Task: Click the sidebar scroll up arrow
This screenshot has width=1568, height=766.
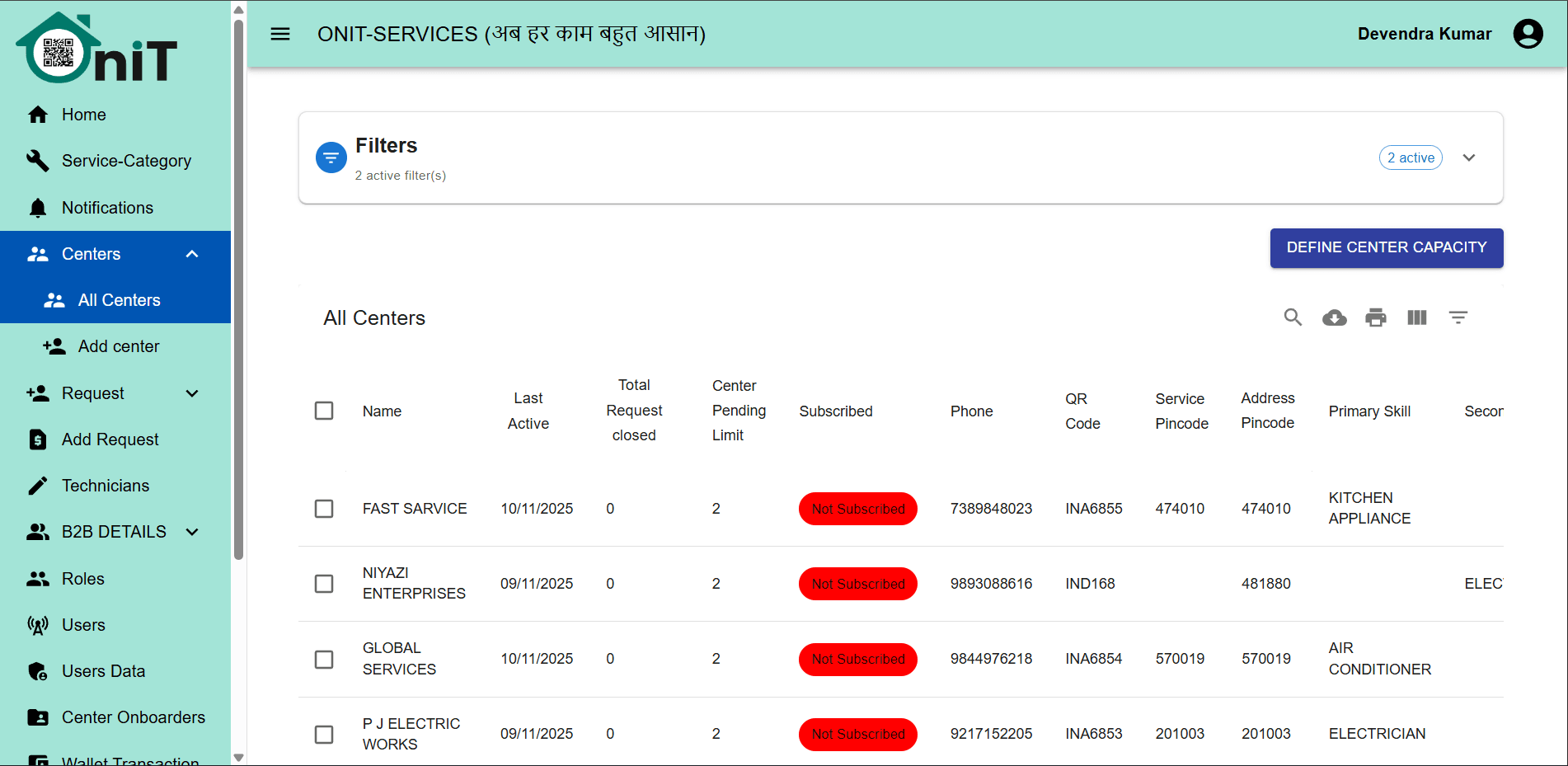Action: pyautogui.click(x=239, y=10)
